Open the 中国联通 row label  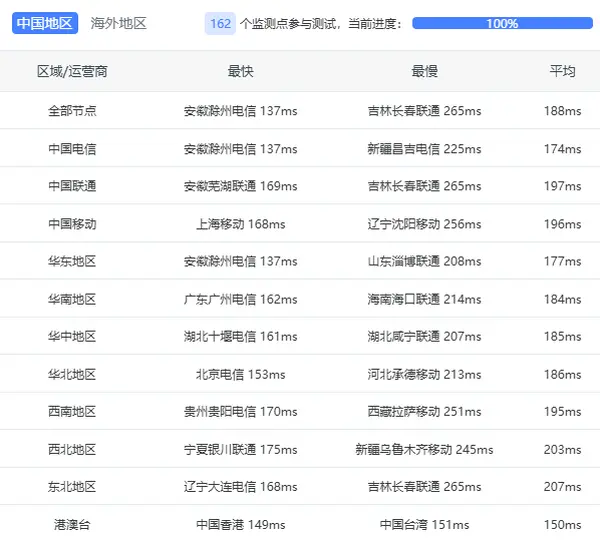tap(72, 186)
